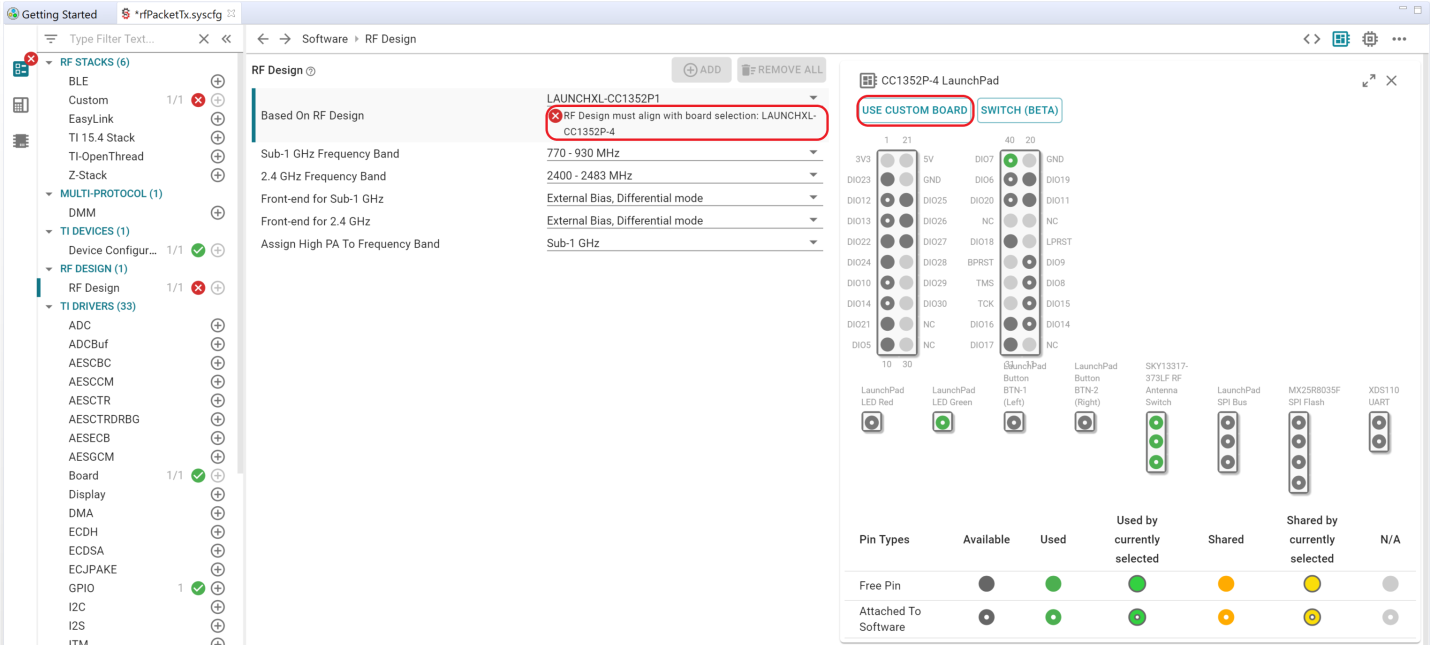Toggle the DIO7 header pin
The width and height of the screenshot is (1430, 645).
(1010, 160)
